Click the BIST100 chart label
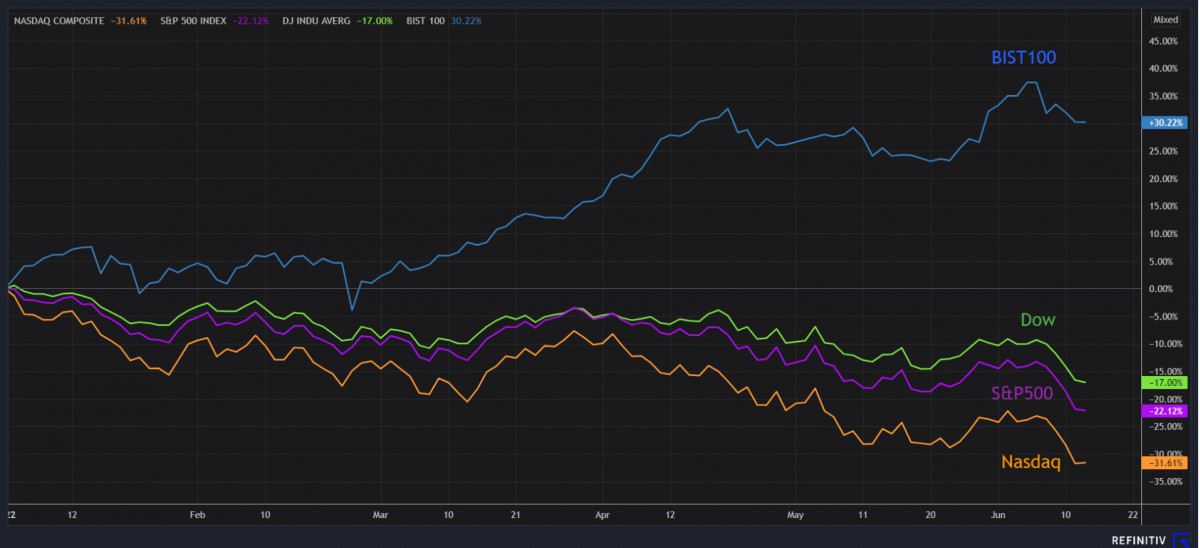 tap(1023, 58)
